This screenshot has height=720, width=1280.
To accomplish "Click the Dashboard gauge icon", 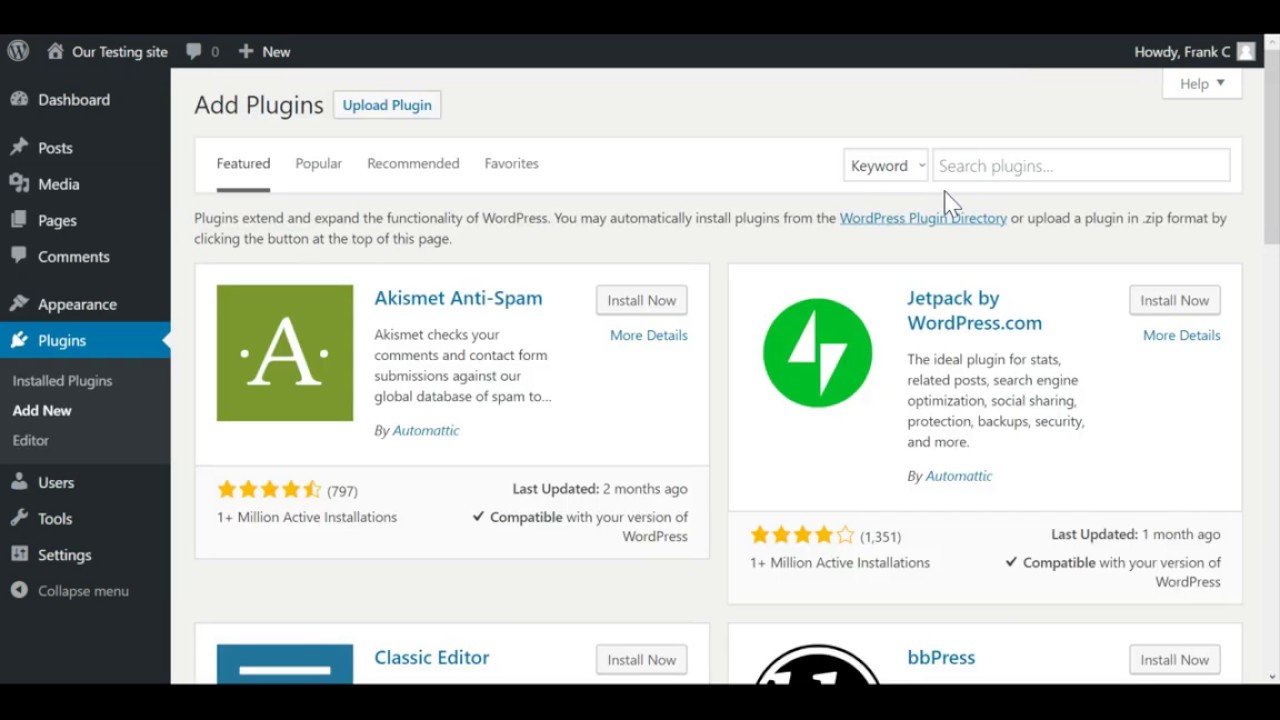I will 19,100.
